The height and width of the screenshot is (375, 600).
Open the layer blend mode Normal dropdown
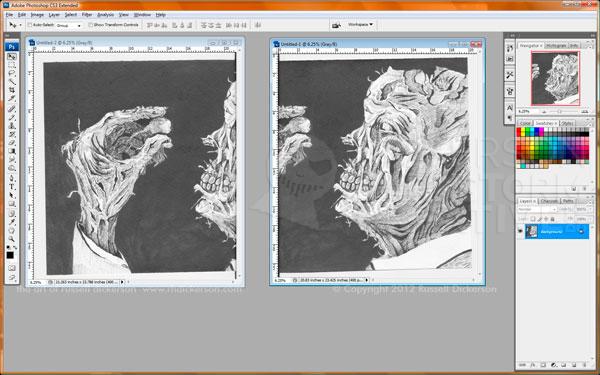537,210
